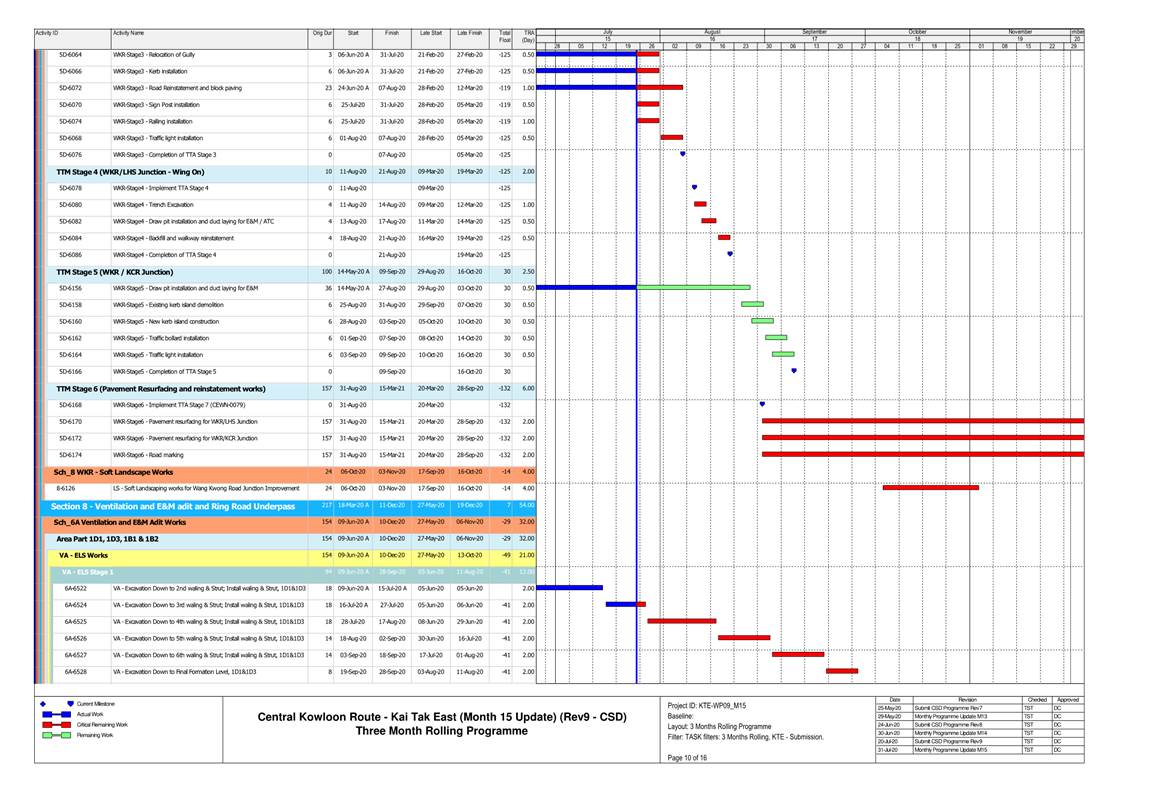The image size is (1149, 812).
Task: Click the red bar for 8-6126 Soft Landscaping
Action: coord(930,488)
